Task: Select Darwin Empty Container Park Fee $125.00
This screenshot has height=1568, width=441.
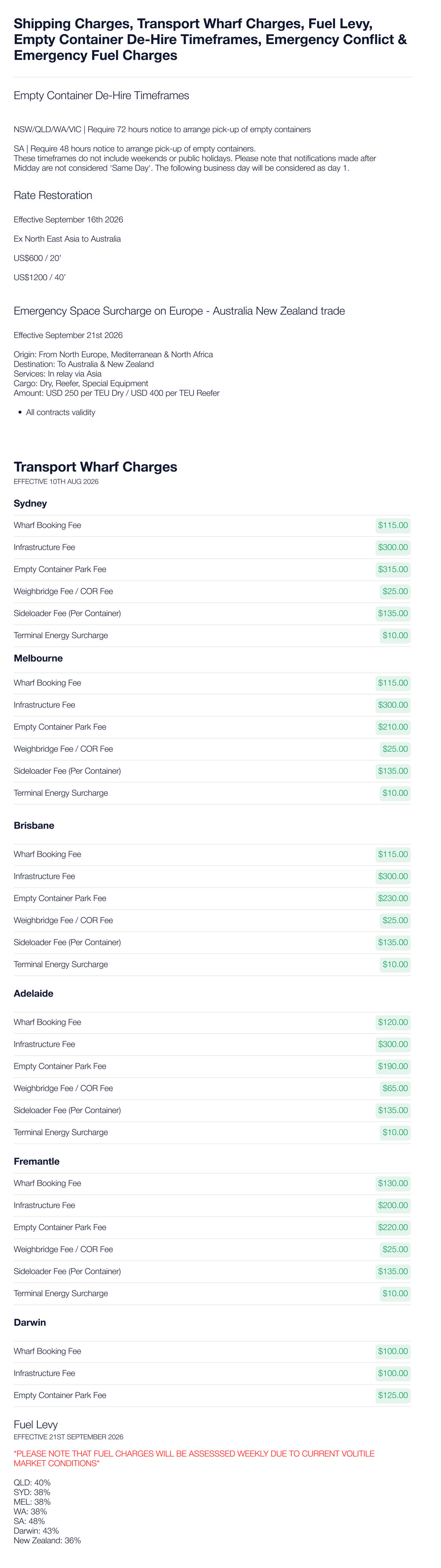Action: (393, 1395)
